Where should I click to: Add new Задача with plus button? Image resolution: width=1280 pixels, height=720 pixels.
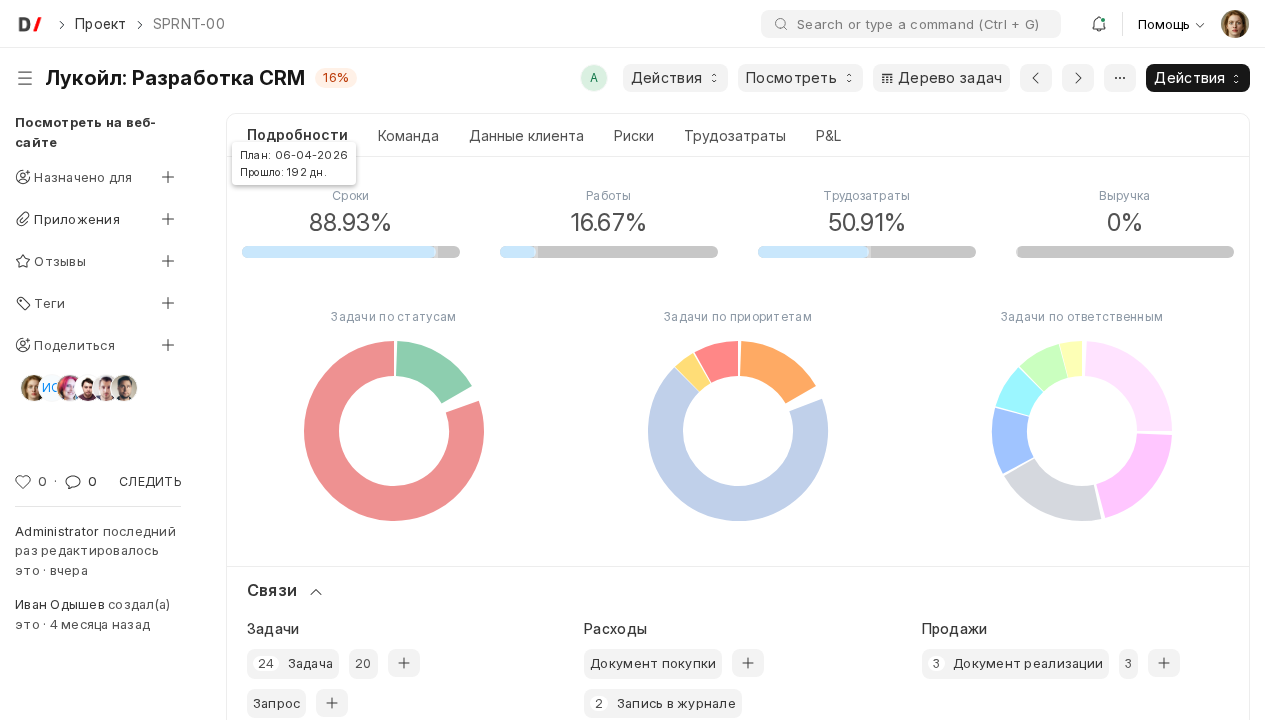(x=404, y=663)
